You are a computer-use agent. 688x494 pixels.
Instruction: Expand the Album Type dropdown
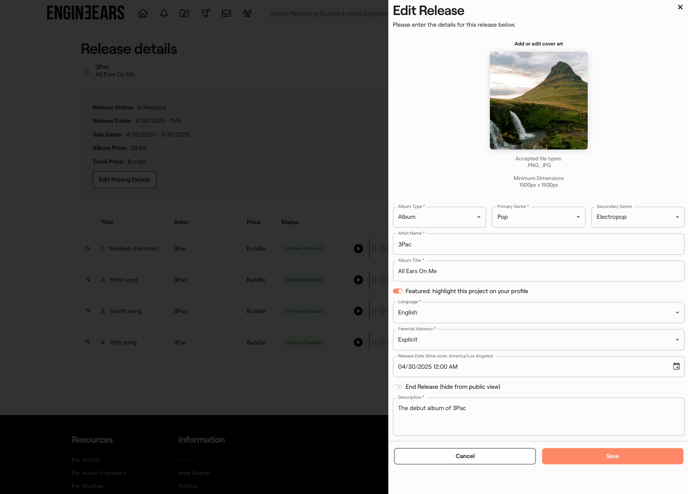[x=439, y=217]
